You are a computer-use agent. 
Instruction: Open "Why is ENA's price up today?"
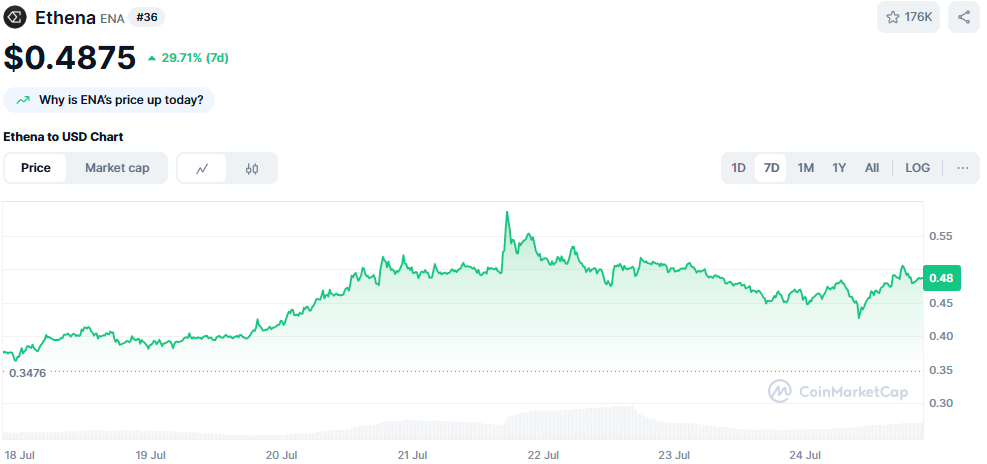[121, 100]
